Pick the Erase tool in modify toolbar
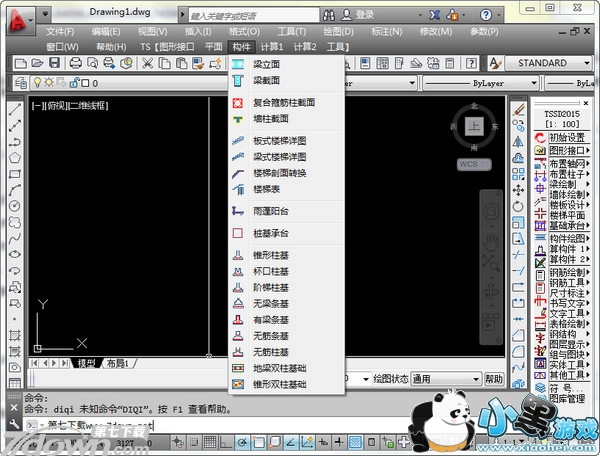 click(x=518, y=110)
